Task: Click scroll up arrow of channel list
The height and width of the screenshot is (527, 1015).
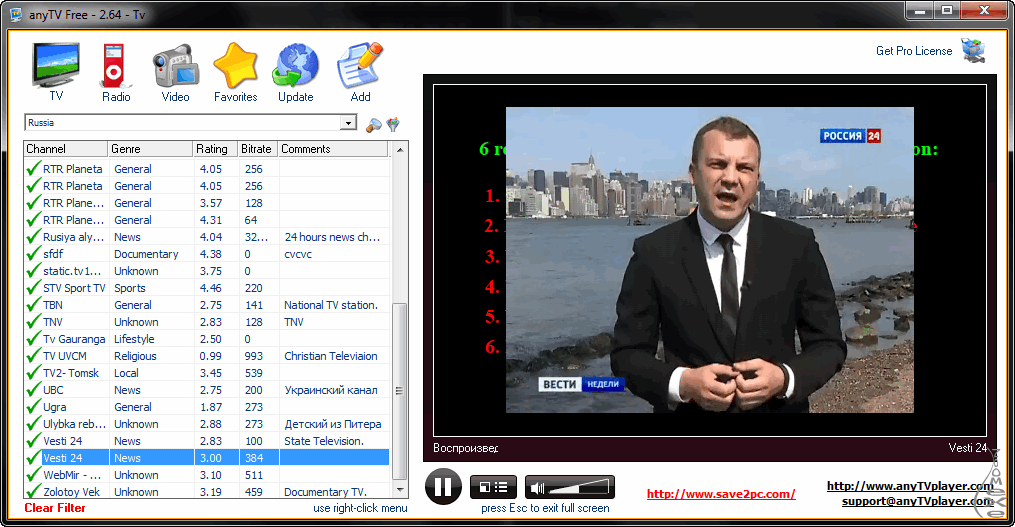Action: [x=400, y=150]
